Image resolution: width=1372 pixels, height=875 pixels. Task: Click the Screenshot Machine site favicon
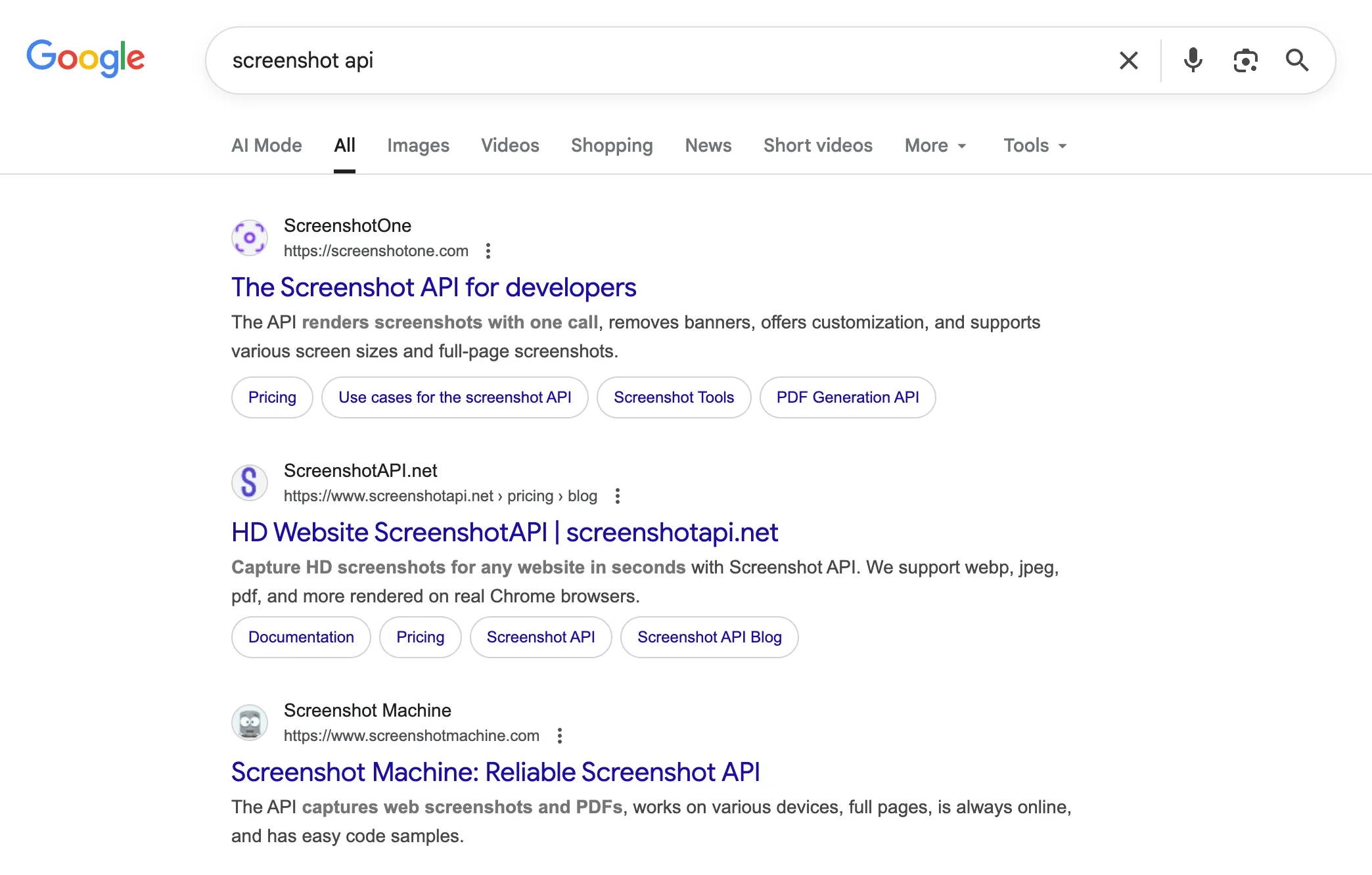tap(250, 722)
